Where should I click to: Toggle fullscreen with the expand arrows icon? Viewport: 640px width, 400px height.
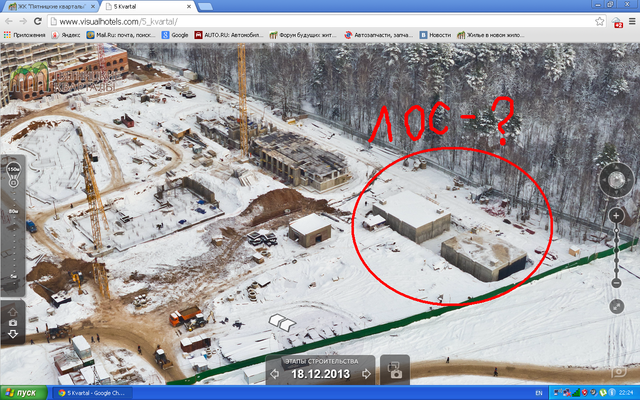(616, 306)
